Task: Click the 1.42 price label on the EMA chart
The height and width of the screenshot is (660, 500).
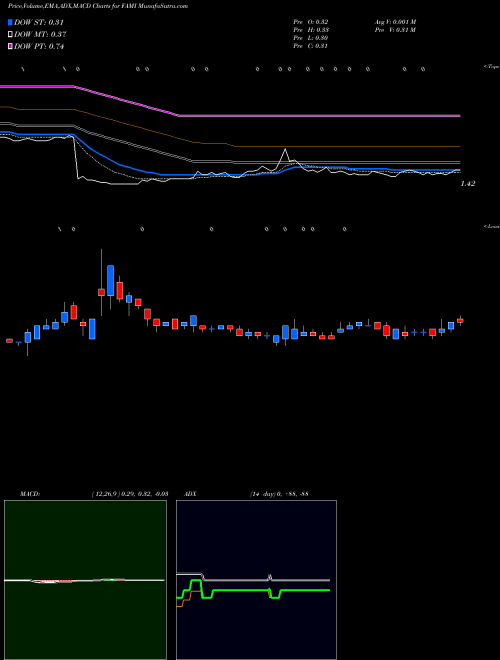Action: pos(468,184)
